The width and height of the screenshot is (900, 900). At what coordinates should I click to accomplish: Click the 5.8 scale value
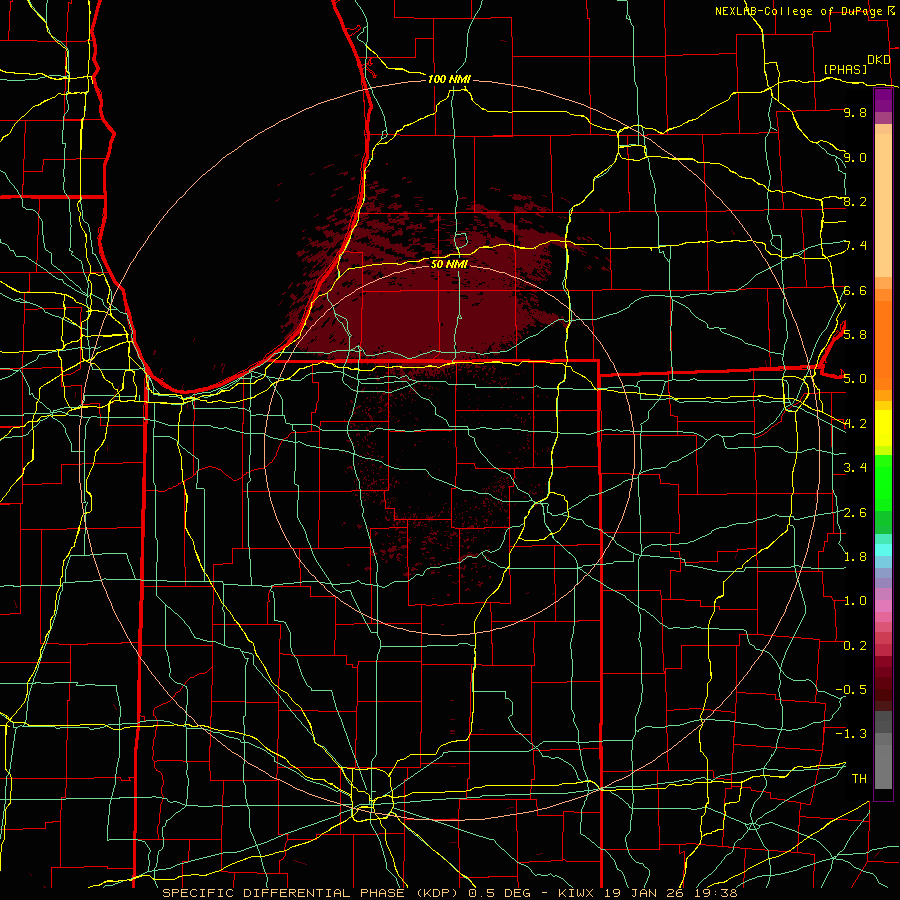click(855, 335)
